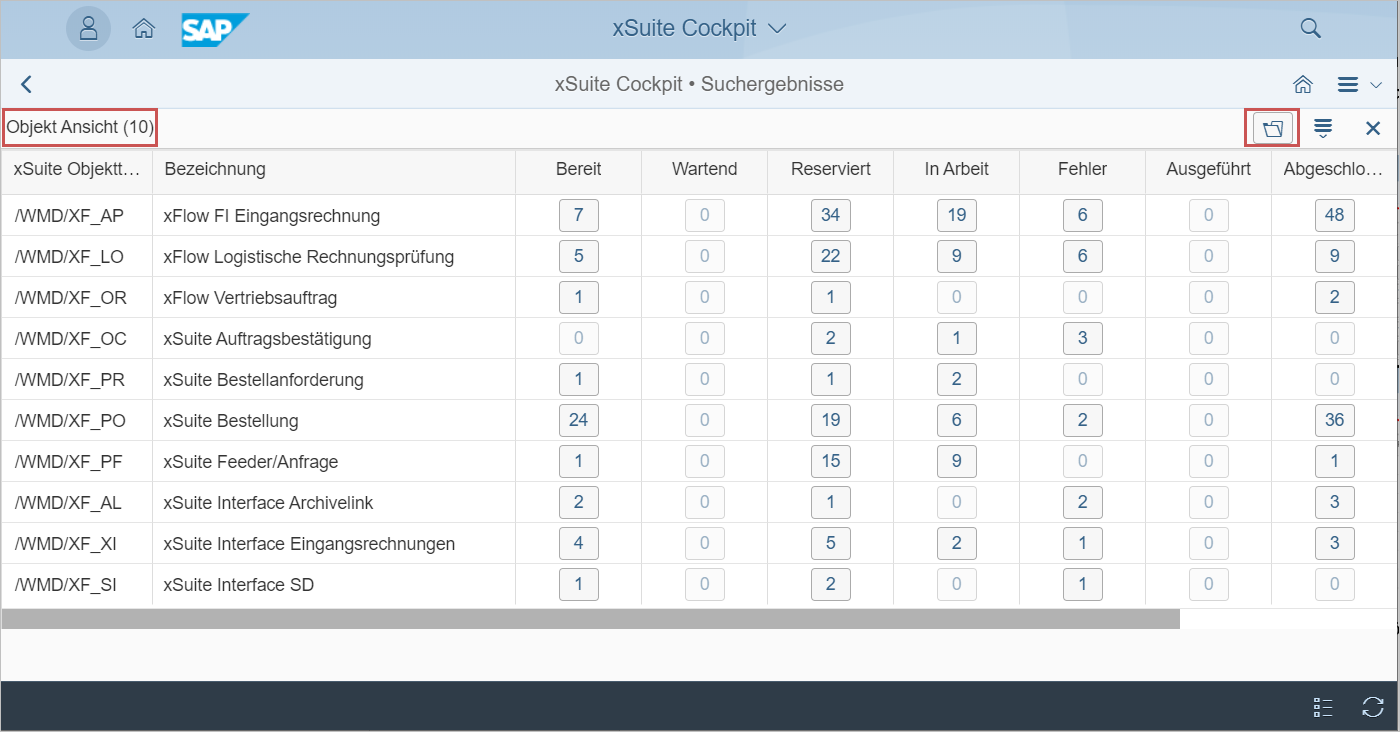Screen dimensions: 1400x732
Task: Click refresh icon in footer bar
Action: pyautogui.click(x=1373, y=707)
